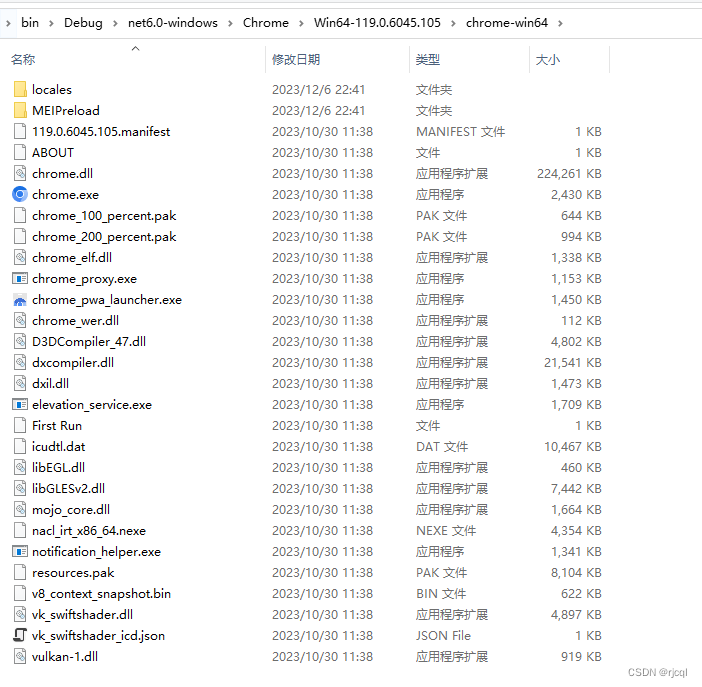Select the nacl_irt_x86_64.nexe file name
The height and width of the screenshot is (687, 702).
pos(89,531)
